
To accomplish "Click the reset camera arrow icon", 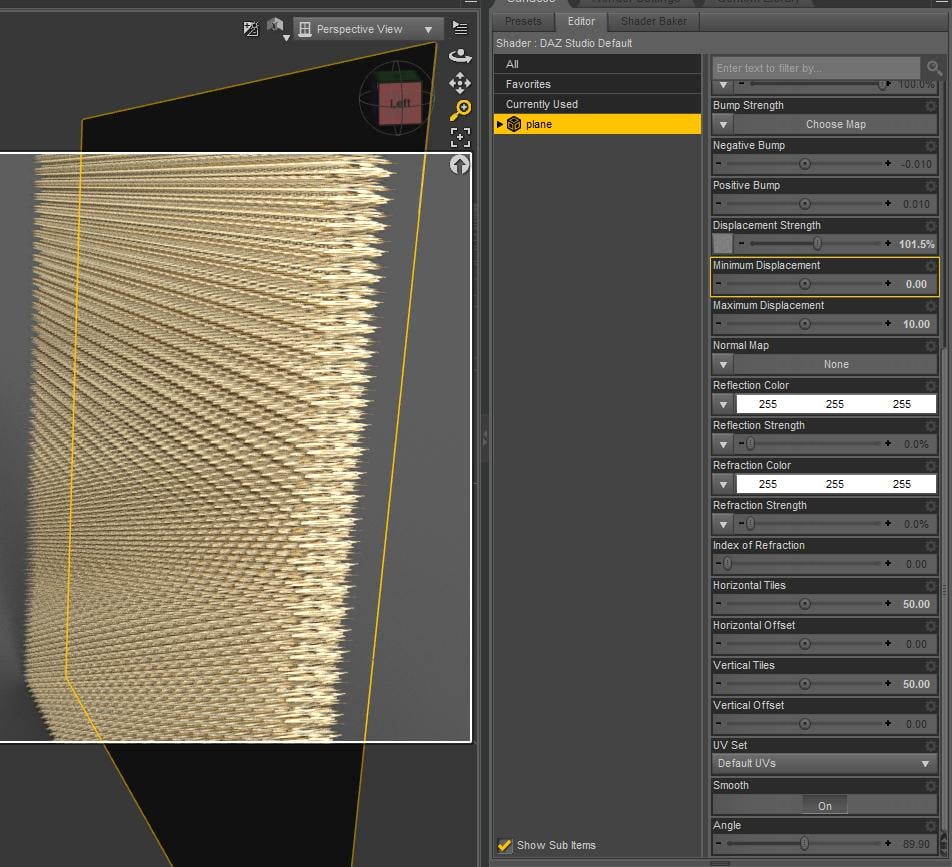I will point(460,165).
